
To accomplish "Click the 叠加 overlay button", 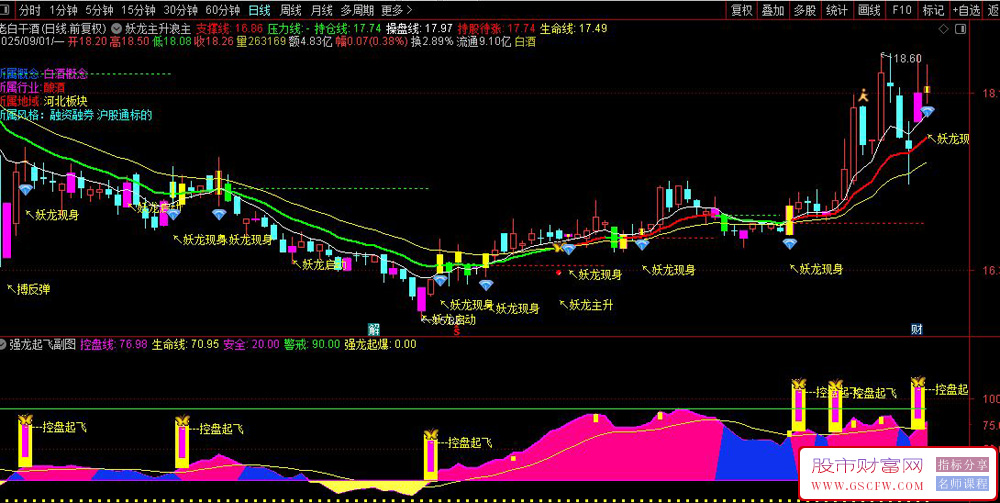I will (x=773, y=10).
